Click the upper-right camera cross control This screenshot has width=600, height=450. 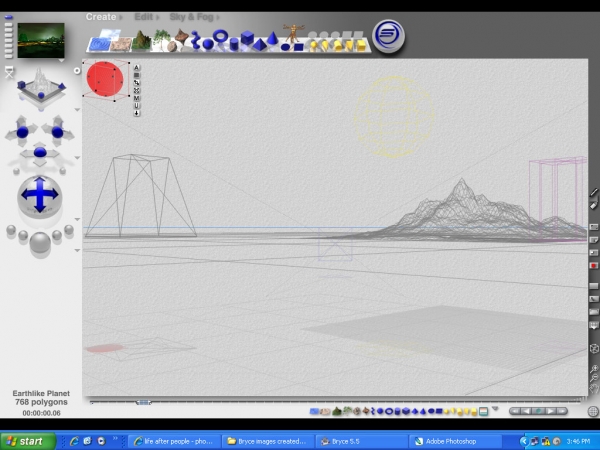click(x=57, y=132)
